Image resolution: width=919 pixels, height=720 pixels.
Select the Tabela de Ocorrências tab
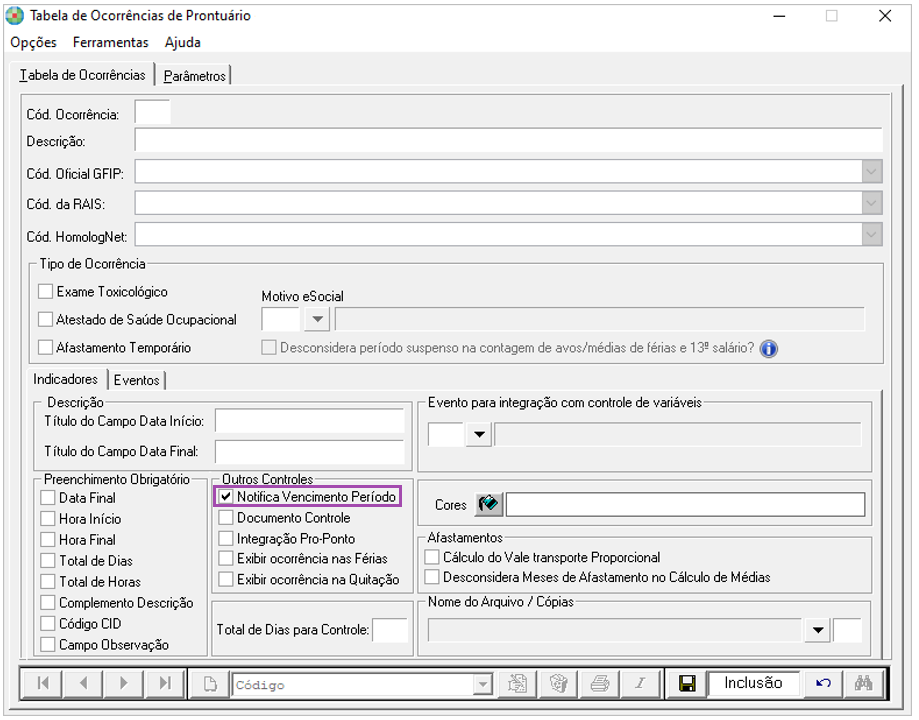point(83,75)
